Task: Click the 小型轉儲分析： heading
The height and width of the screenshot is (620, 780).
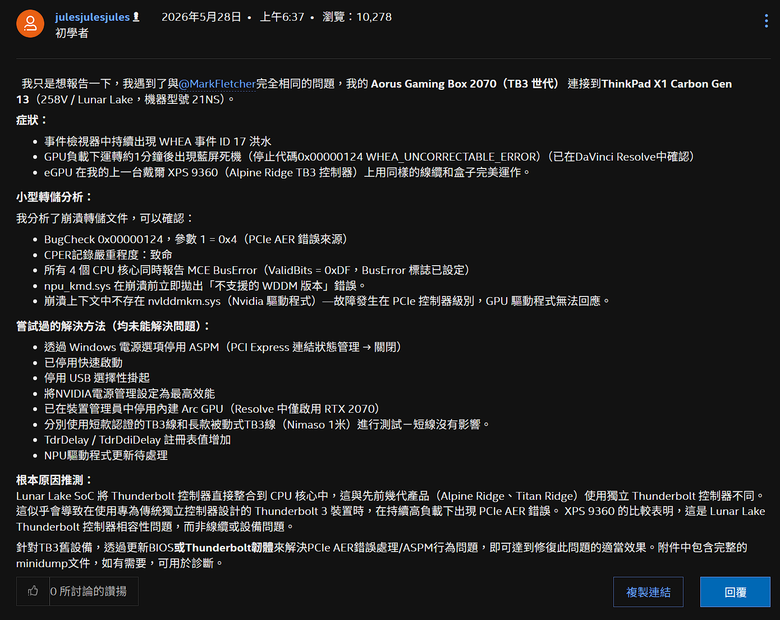Action: coord(55,197)
